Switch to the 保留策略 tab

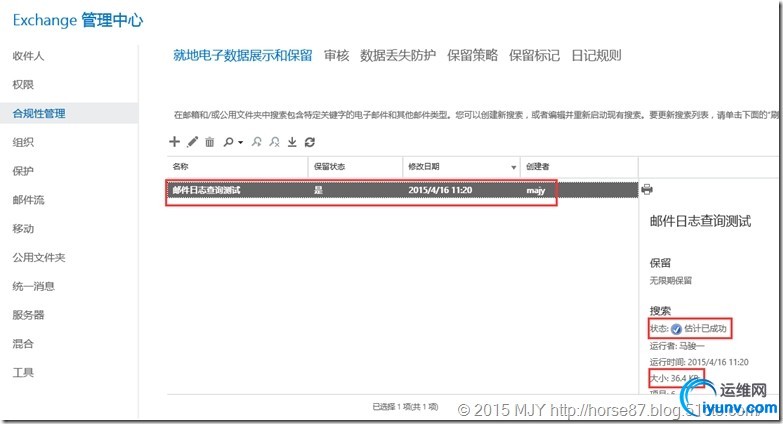pos(472,55)
